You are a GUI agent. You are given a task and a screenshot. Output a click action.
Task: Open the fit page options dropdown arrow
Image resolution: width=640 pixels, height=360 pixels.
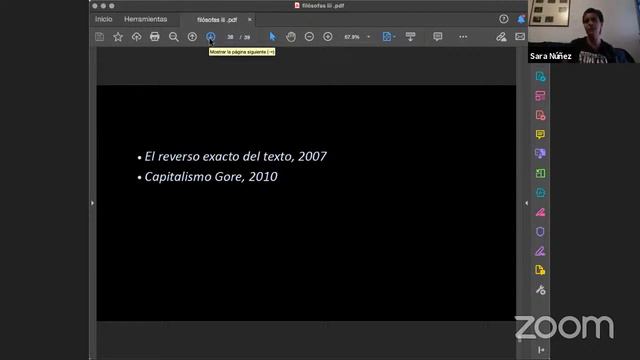394,37
